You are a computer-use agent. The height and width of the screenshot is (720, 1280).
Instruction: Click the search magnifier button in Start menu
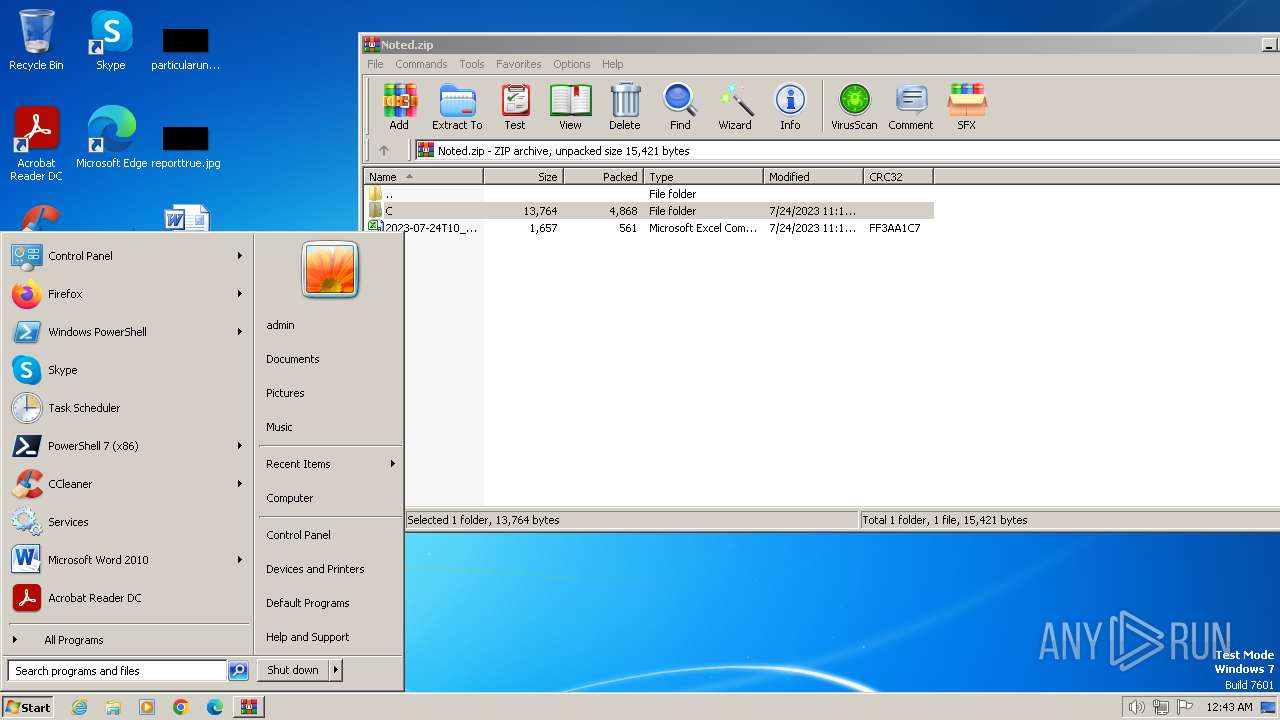[238, 671]
